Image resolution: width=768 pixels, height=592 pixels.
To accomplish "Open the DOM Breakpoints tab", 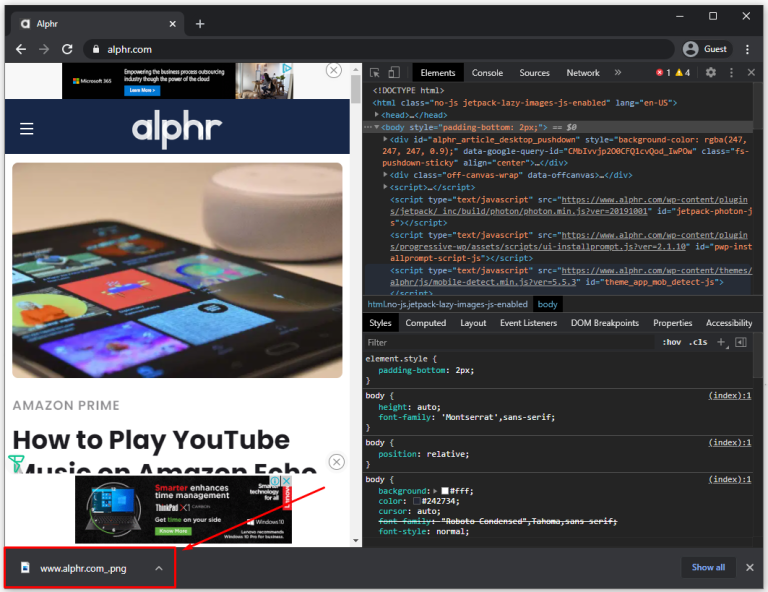I will (x=605, y=323).
